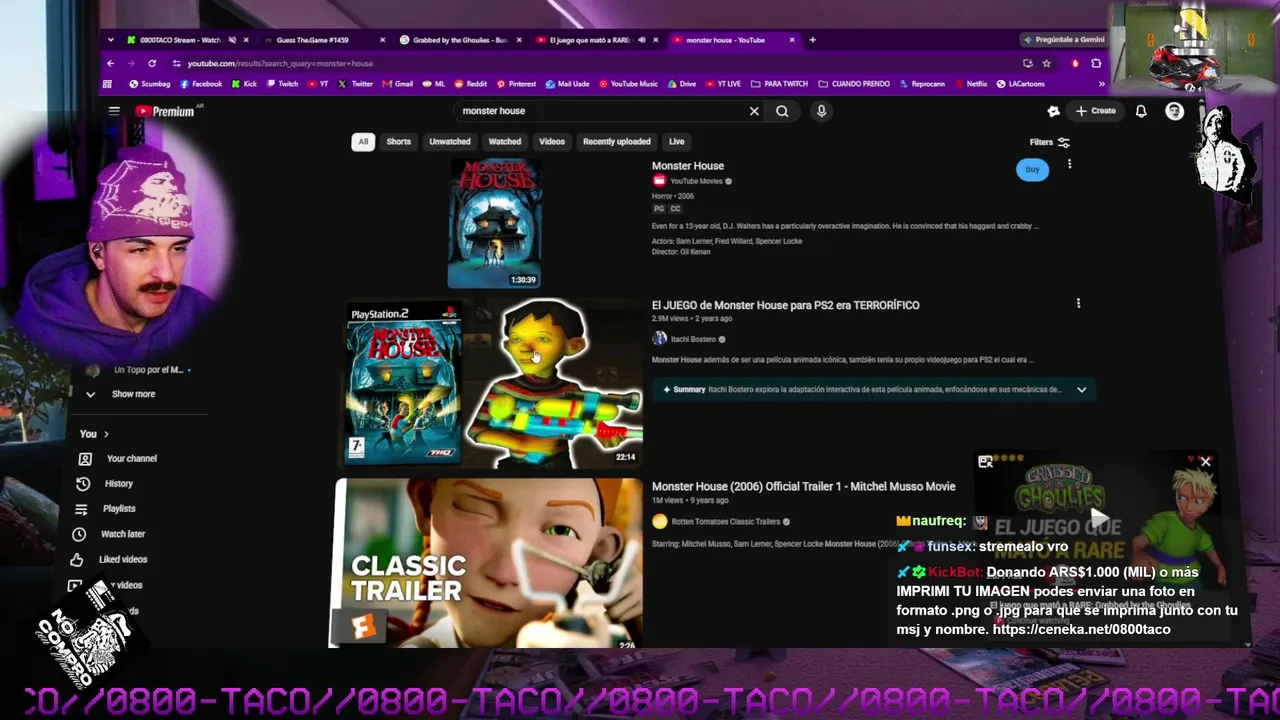Open the YouTube Movies channel link
The height and width of the screenshot is (720, 1280).
click(696, 181)
